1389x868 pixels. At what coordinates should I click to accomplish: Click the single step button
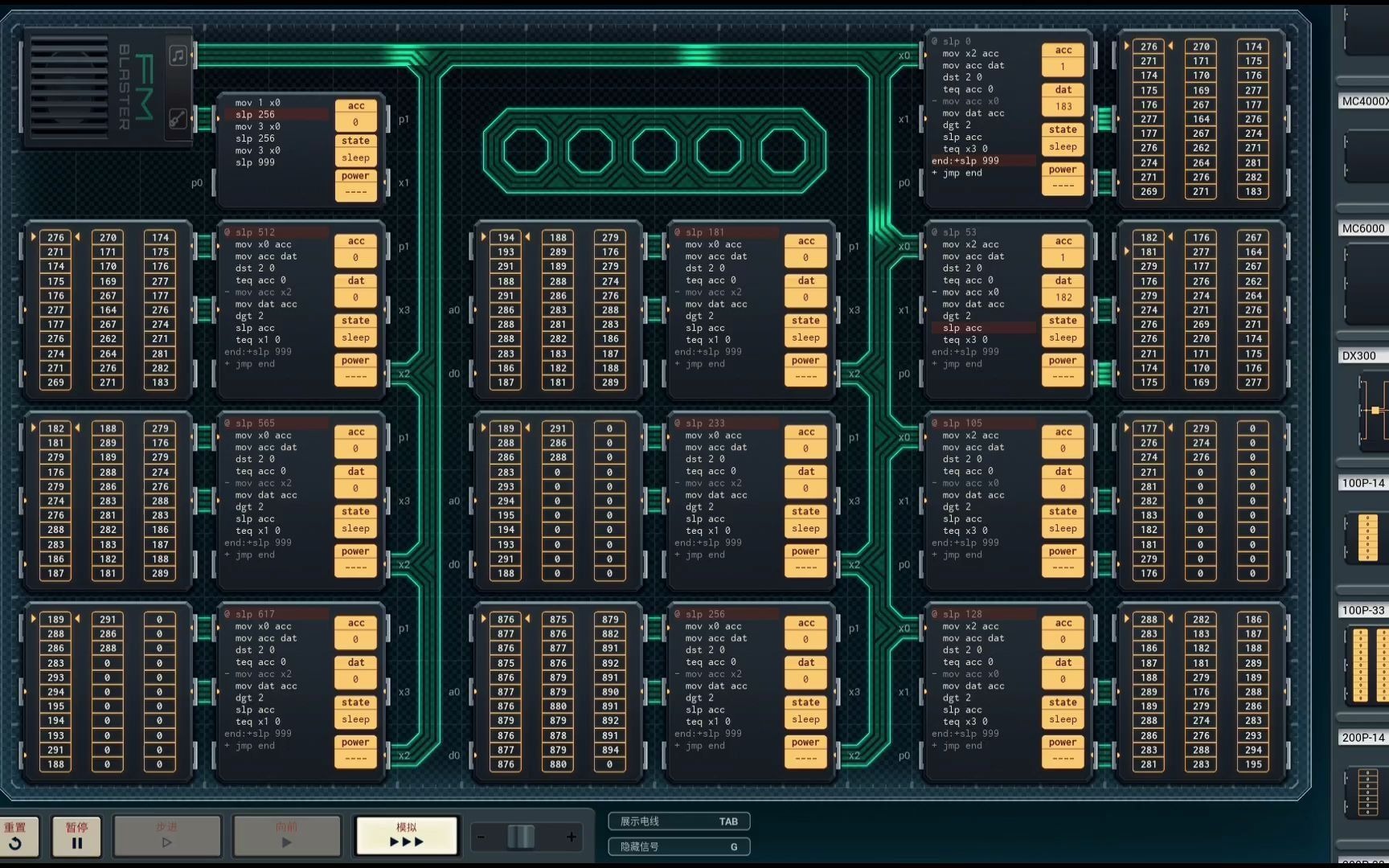click(x=166, y=836)
